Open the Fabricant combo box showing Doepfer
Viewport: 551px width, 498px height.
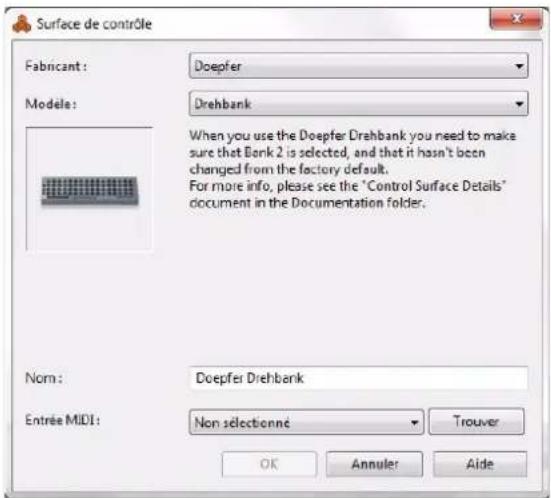coord(358,66)
